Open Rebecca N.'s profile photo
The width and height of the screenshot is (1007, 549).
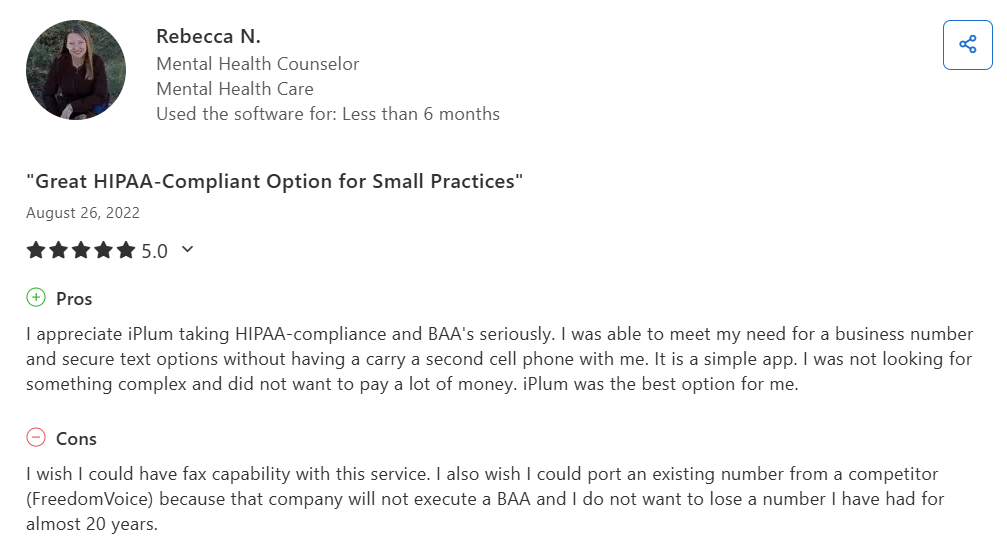click(x=76, y=69)
